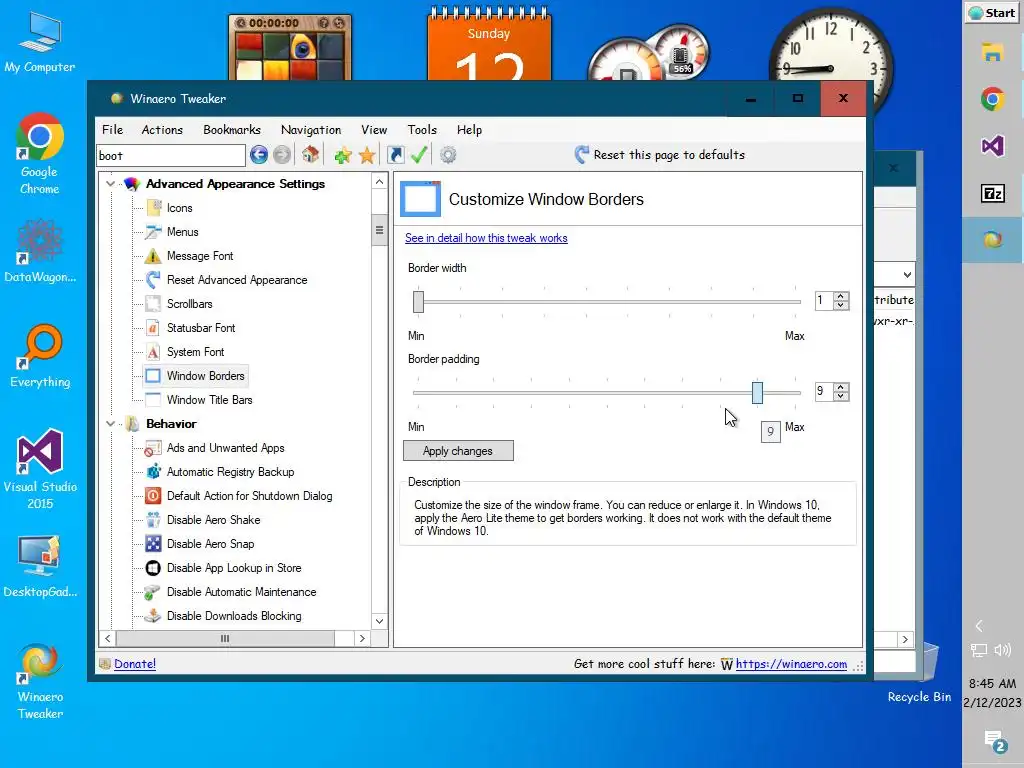Click the Border width slider thumb
Viewport: 1024px width, 768px height.
(x=419, y=302)
